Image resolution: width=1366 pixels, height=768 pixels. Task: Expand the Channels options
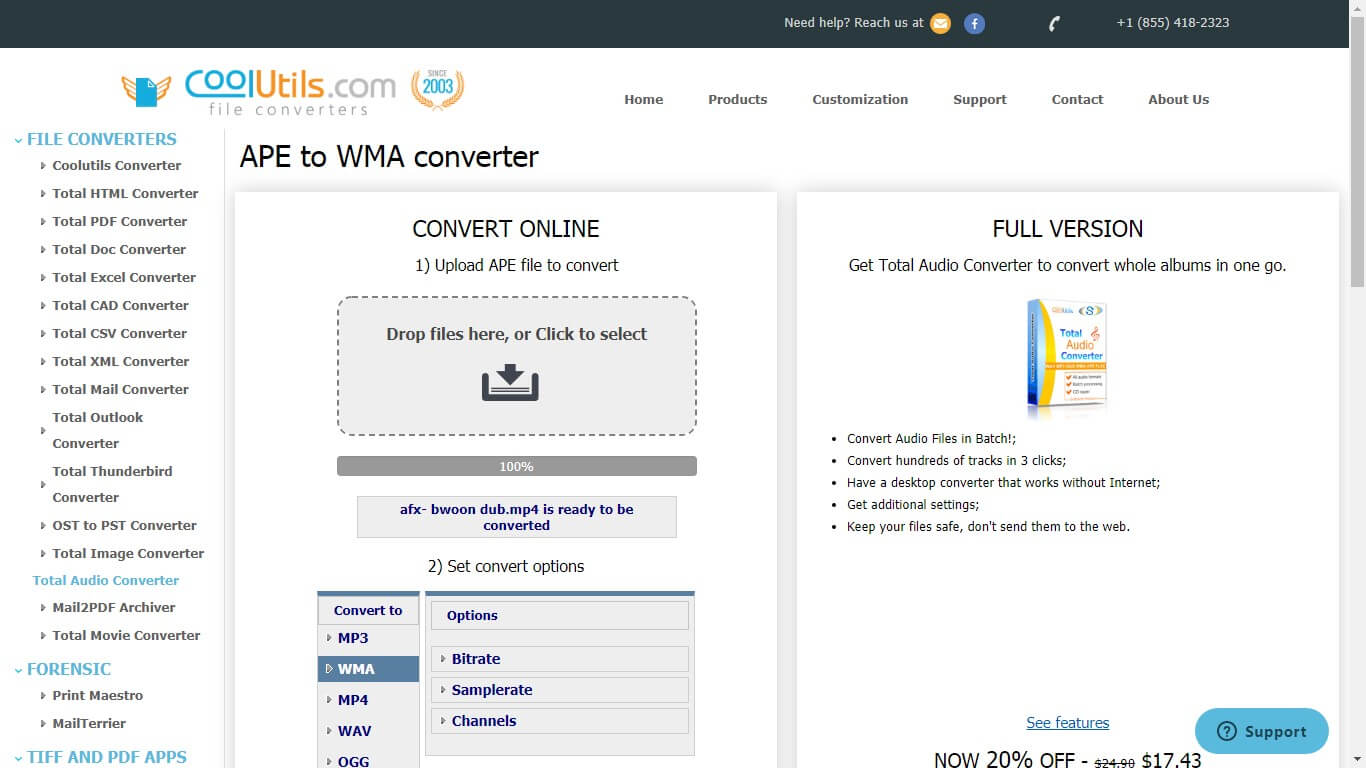click(x=560, y=721)
